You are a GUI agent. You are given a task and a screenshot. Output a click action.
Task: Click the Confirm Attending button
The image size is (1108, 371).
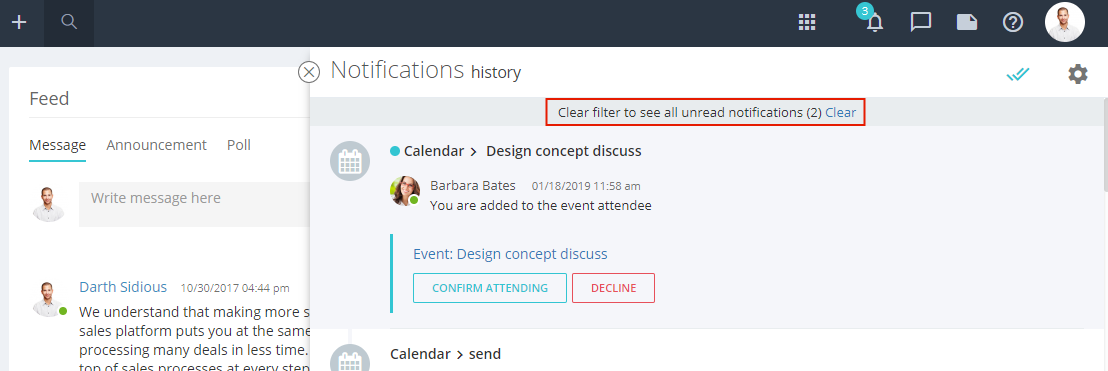click(x=490, y=288)
